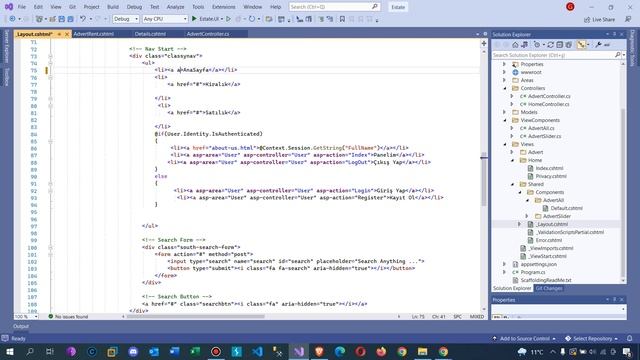
Task: Open the Server Explorer side tab
Action: [x=6, y=46]
